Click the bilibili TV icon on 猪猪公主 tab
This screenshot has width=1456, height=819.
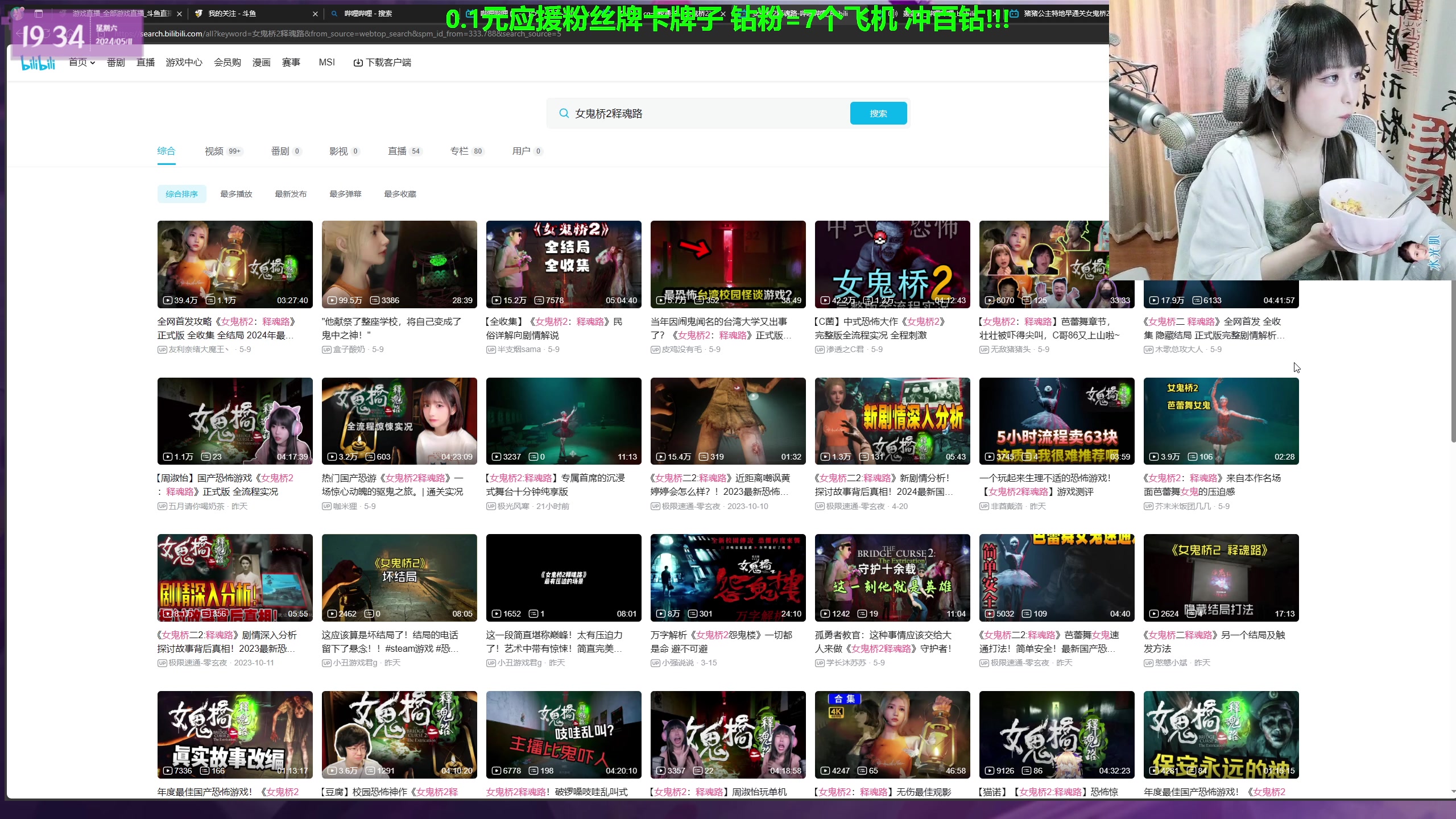pyautogui.click(x=1014, y=14)
